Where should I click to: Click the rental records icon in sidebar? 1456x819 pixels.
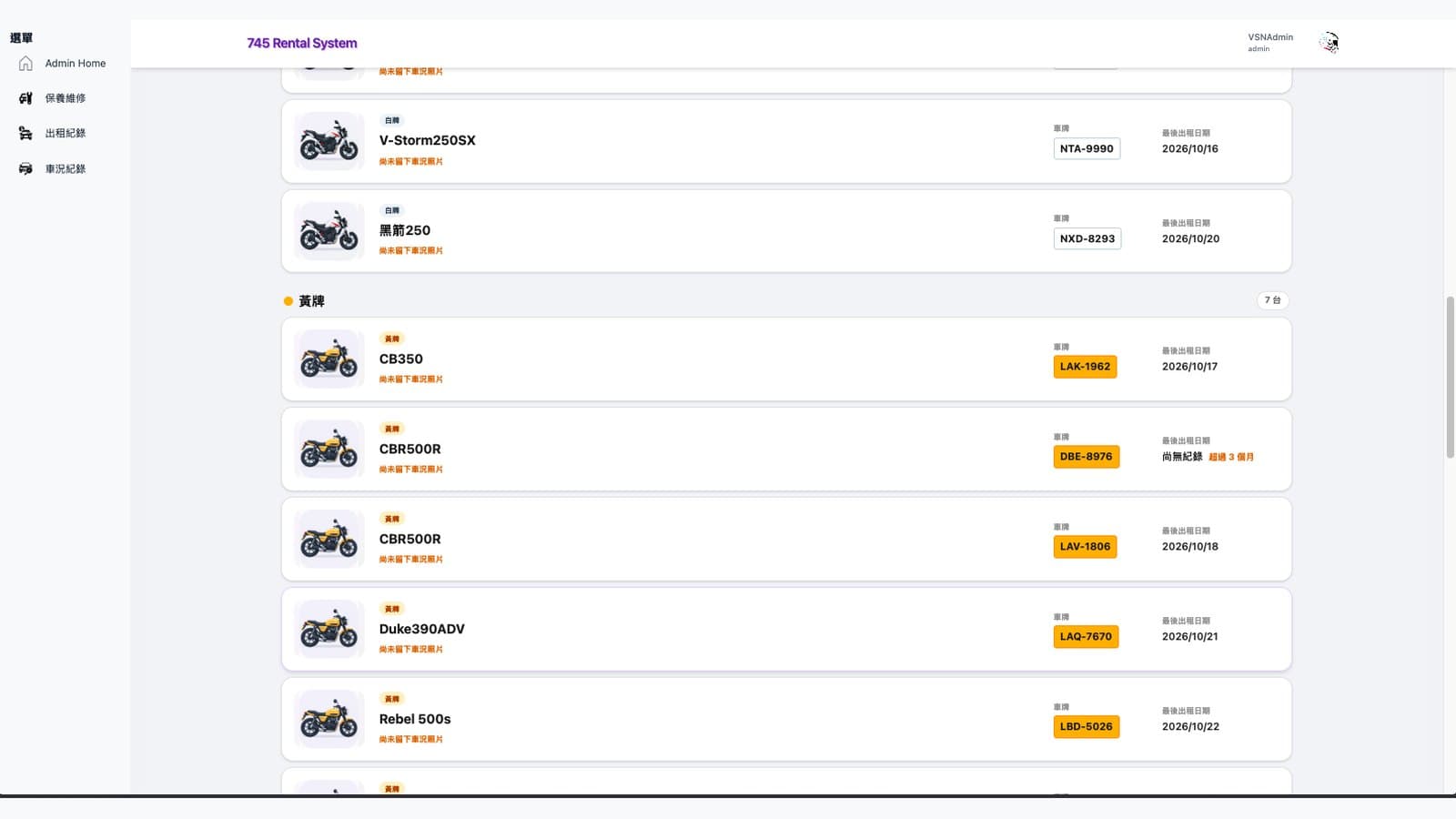click(x=25, y=134)
